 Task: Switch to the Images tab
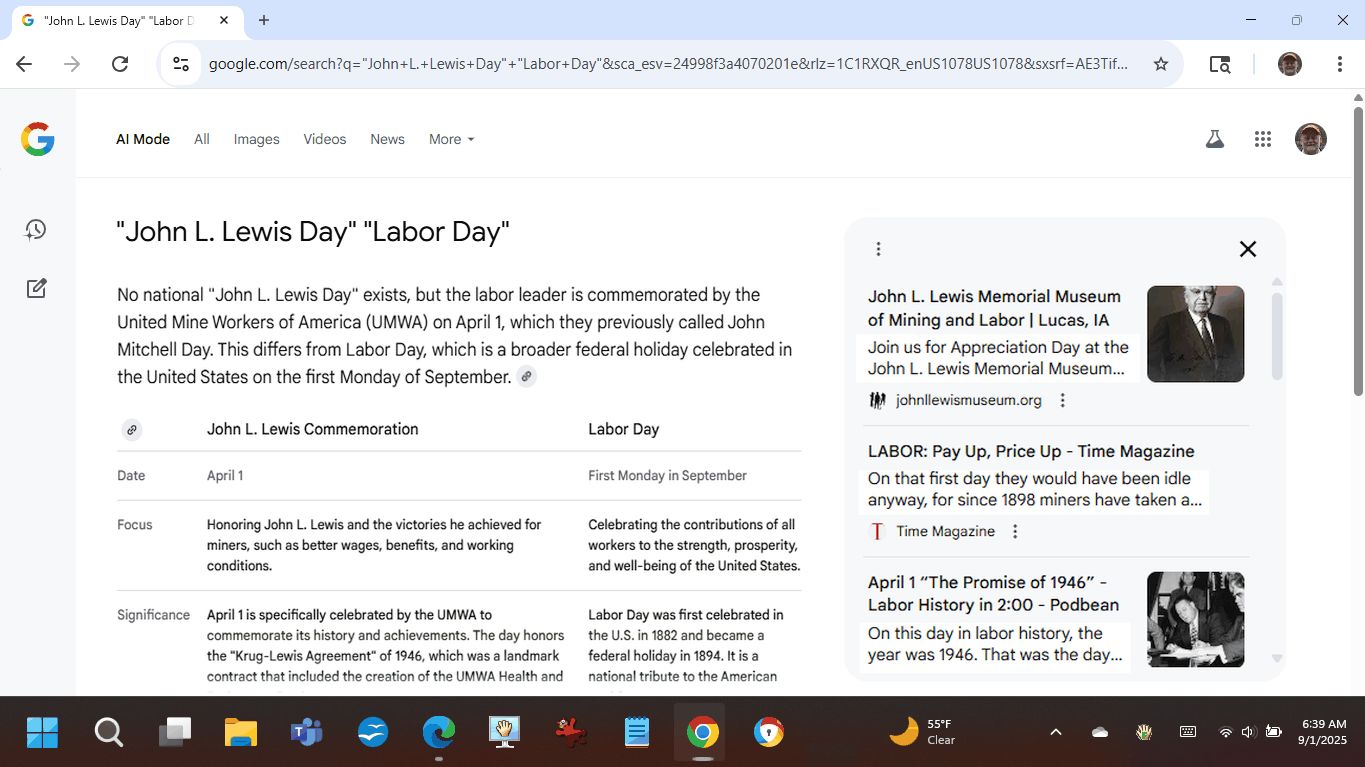256,140
